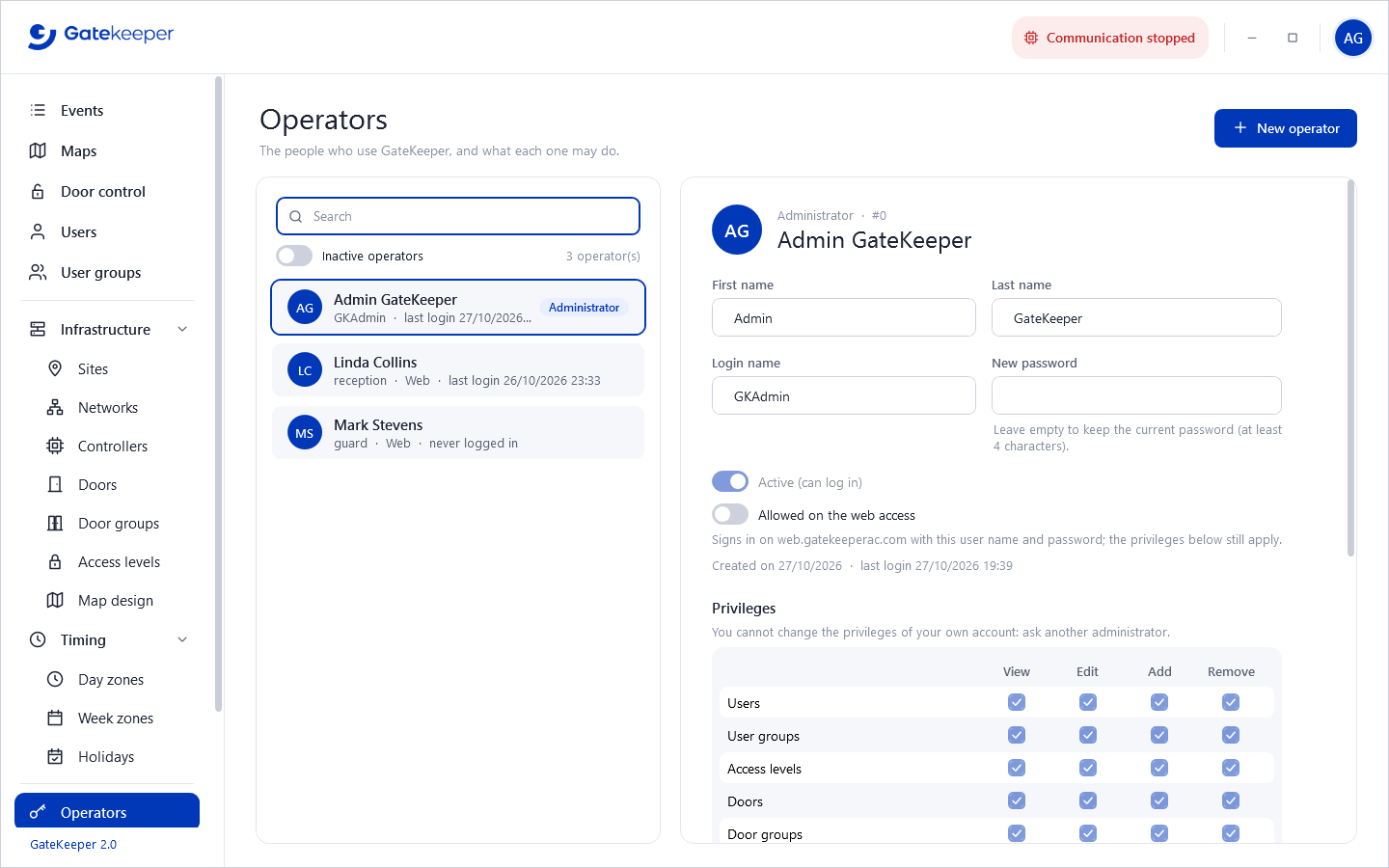Click the Access levels lock icon
This screenshot has height=868, width=1389.
pos(55,561)
